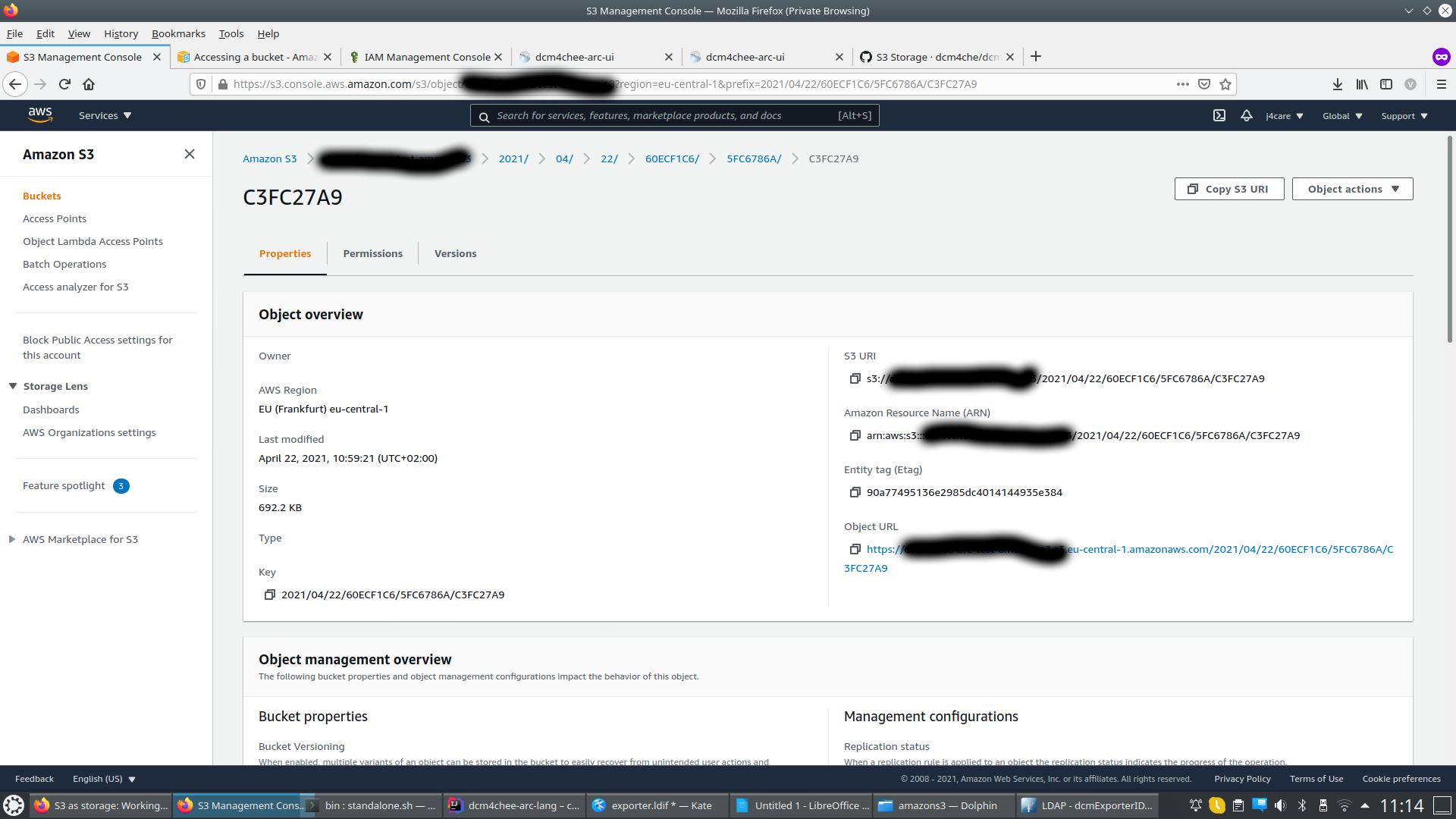
Task: Close the Amazon S3 sidebar panel
Action: pyautogui.click(x=190, y=154)
